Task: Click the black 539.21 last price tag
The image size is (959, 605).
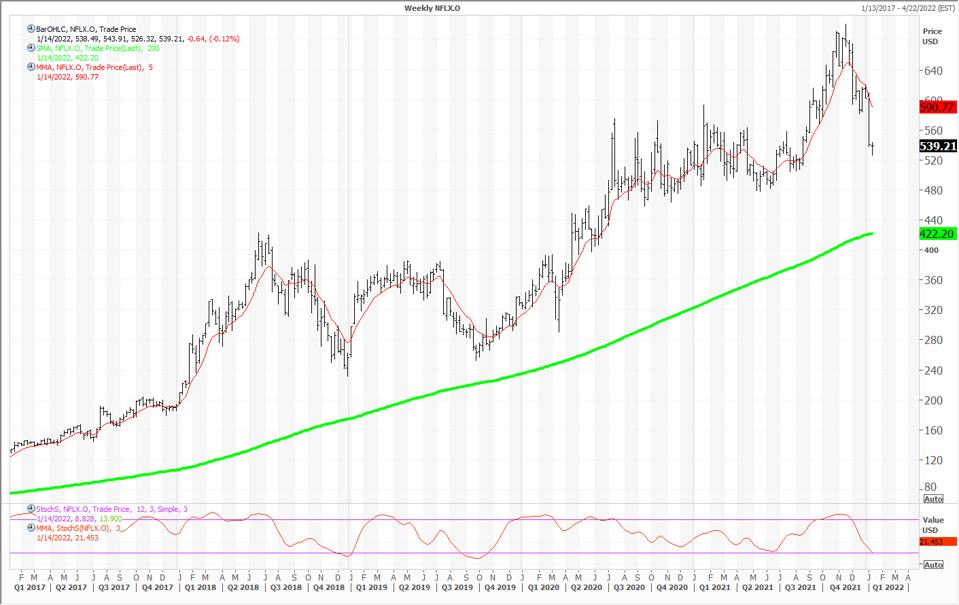Action: point(936,146)
